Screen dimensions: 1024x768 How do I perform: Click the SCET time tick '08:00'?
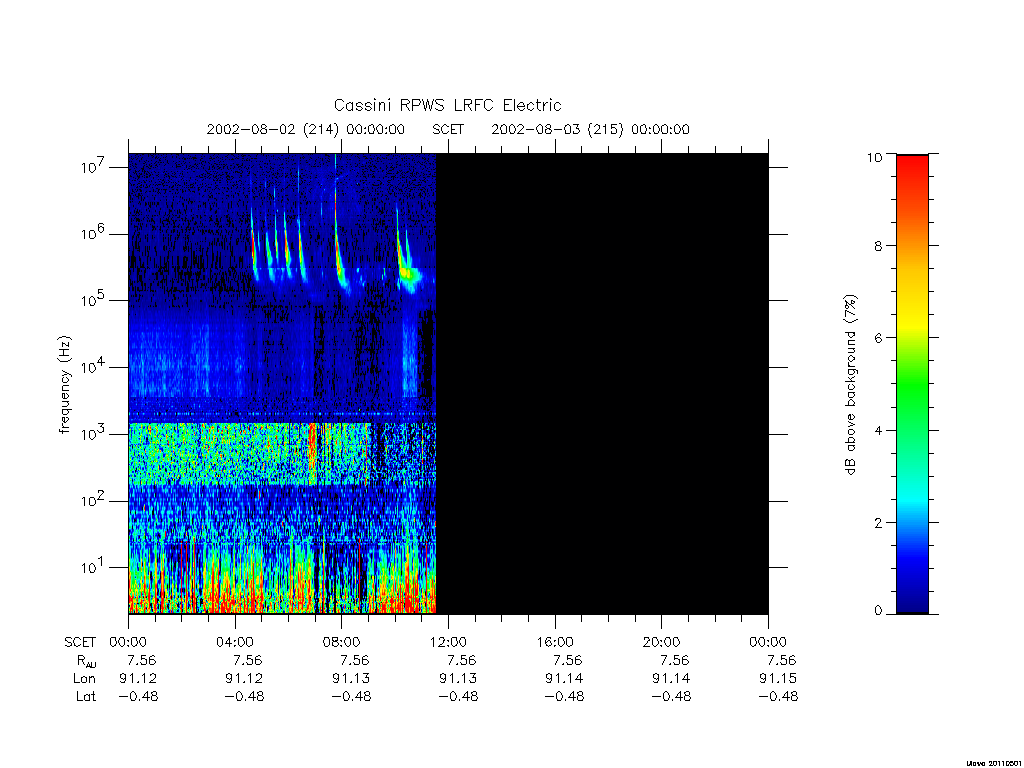coord(341,642)
